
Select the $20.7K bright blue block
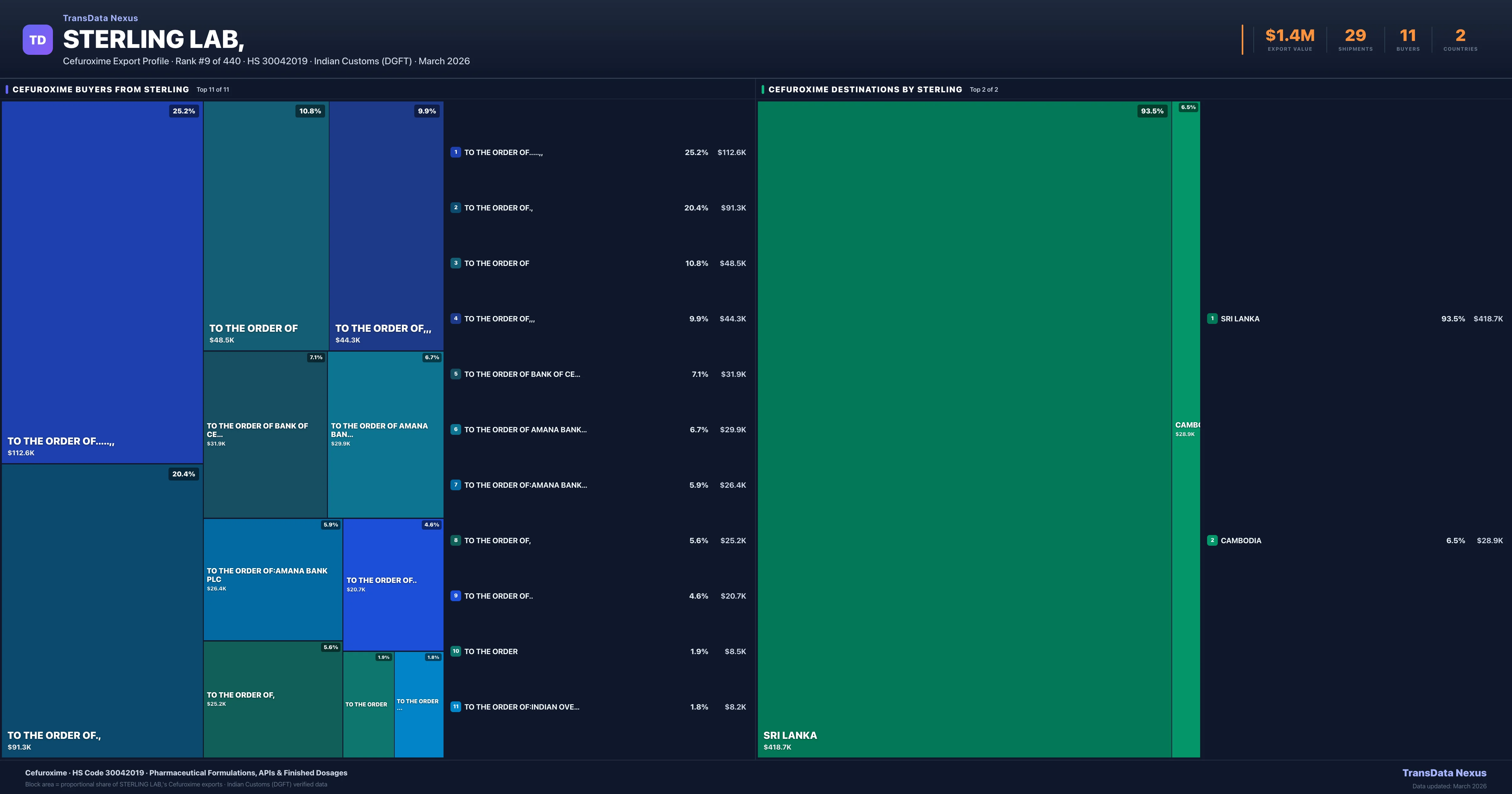coord(393,584)
